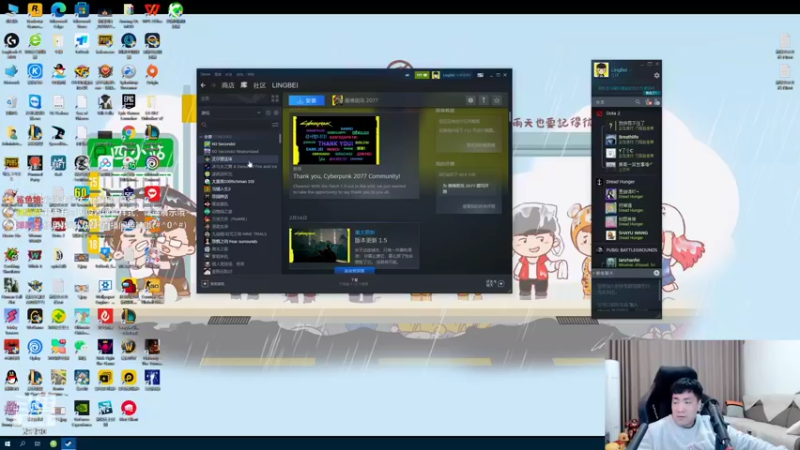The height and width of the screenshot is (450, 800).
Task: Collapse the PUBG: BATTLEGROUNDS friends group
Action: pyautogui.click(x=628, y=250)
